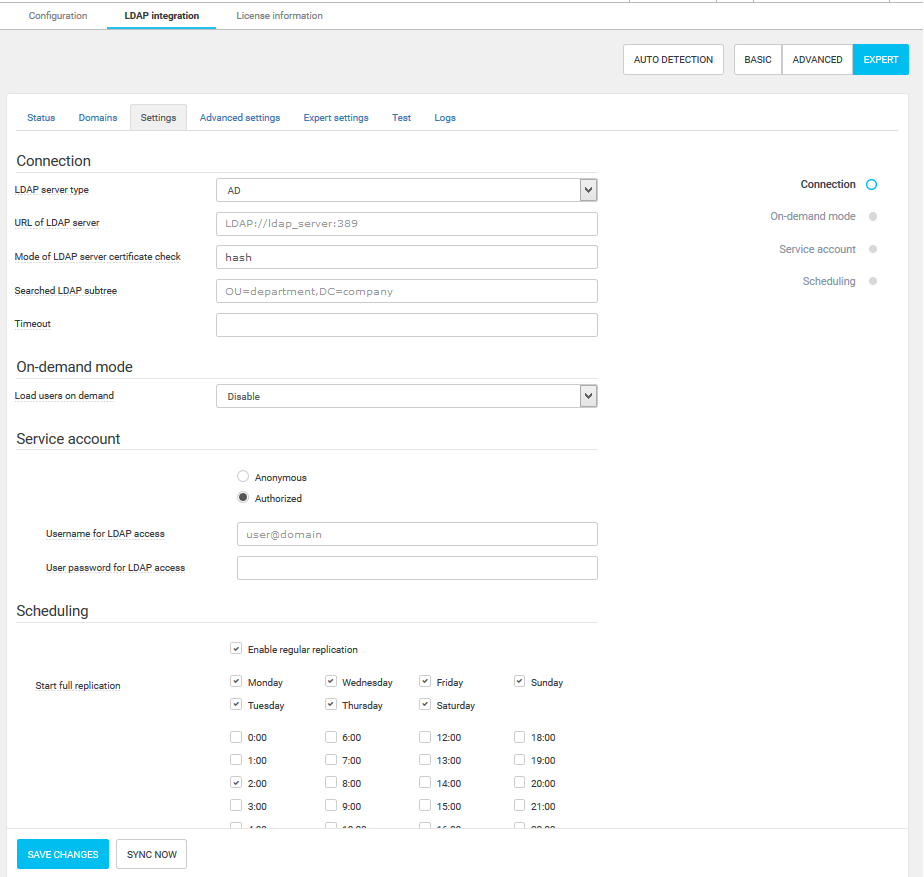
Task: Click the Service account navigation dot
Action: (873, 249)
